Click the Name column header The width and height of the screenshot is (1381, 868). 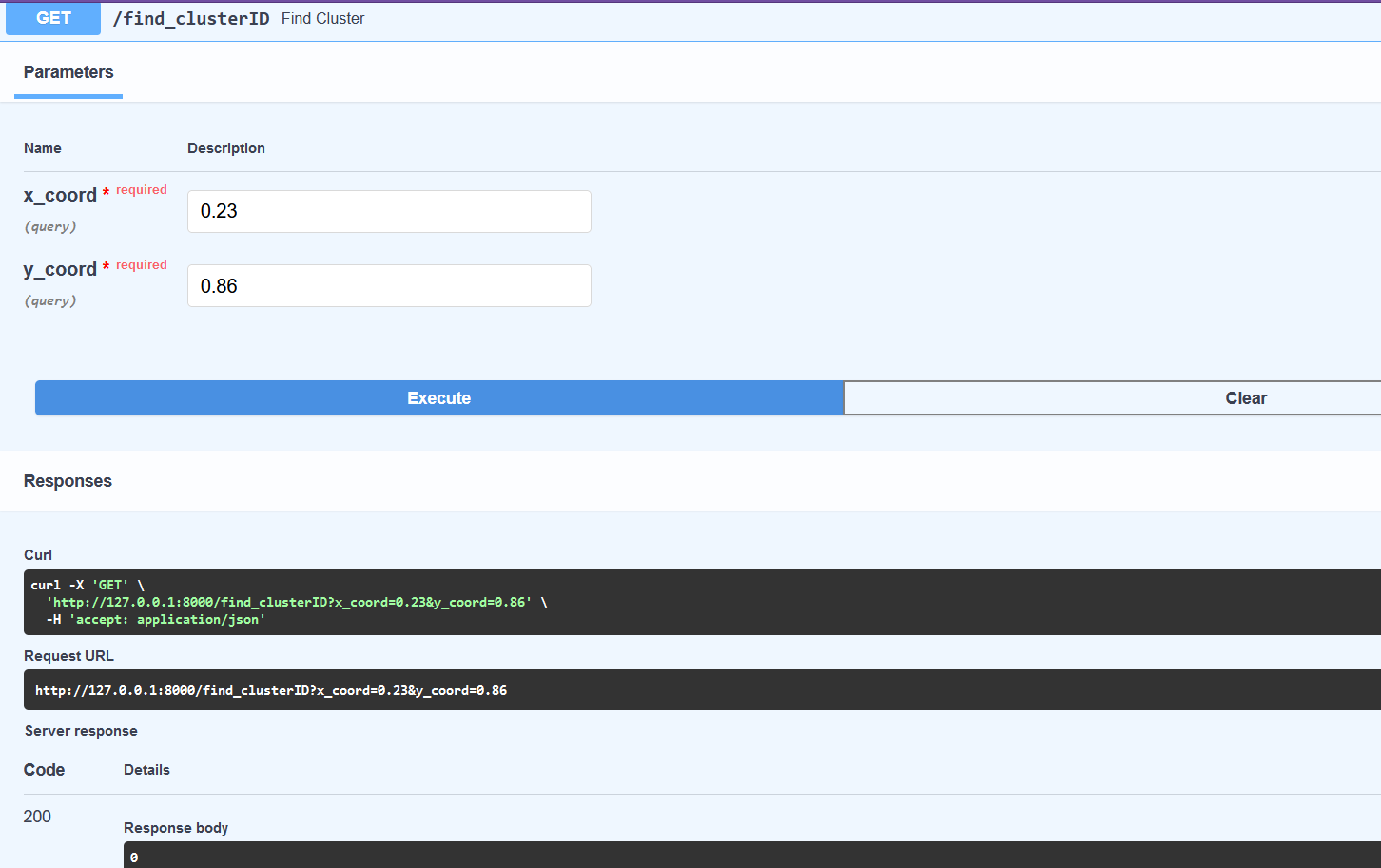pyautogui.click(x=43, y=148)
